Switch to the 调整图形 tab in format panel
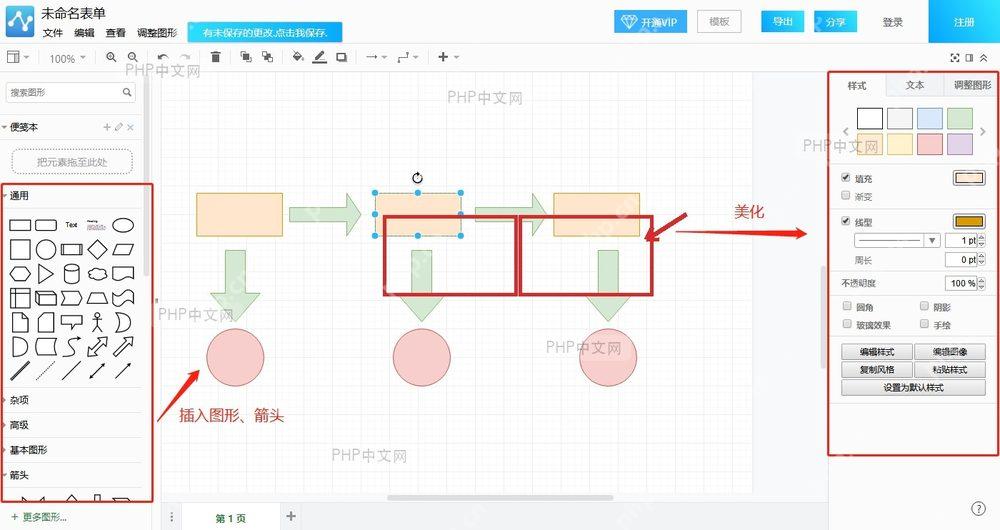Screen dimensions: 1000x530 point(971,85)
